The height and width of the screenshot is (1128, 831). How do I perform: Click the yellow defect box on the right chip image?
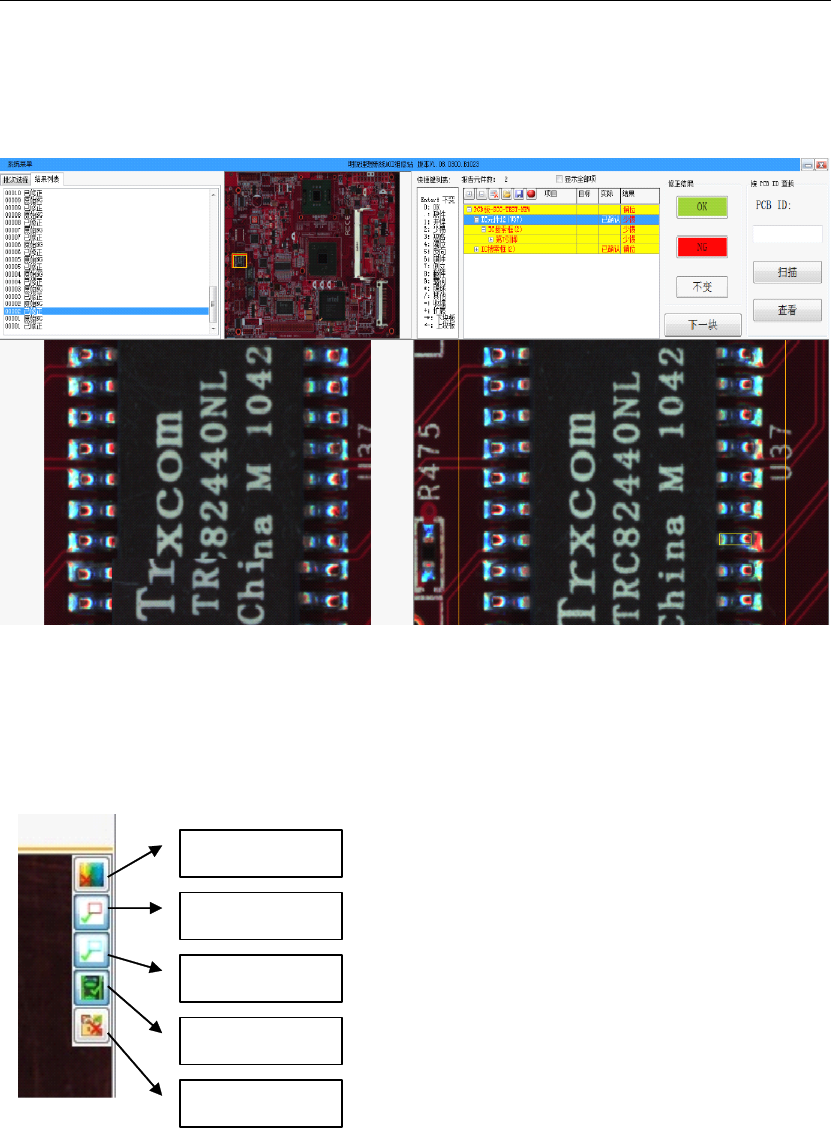[736, 539]
